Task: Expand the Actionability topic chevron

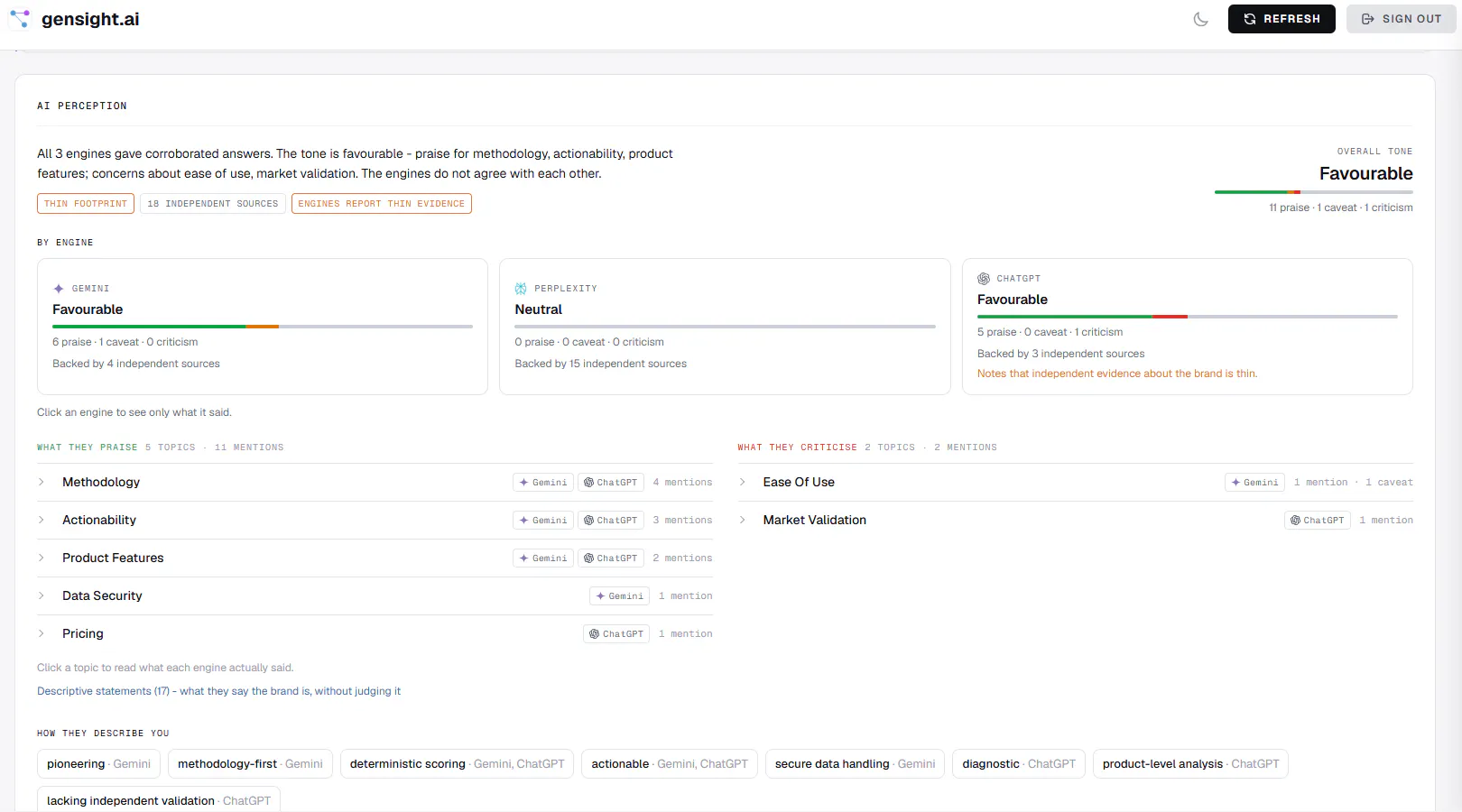Action: pyautogui.click(x=42, y=520)
